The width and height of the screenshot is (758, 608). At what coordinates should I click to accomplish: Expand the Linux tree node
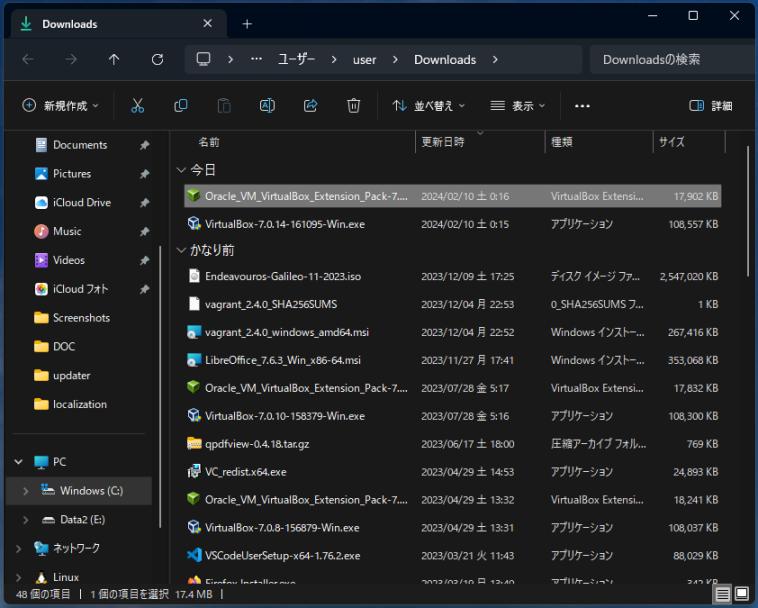[18, 577]
